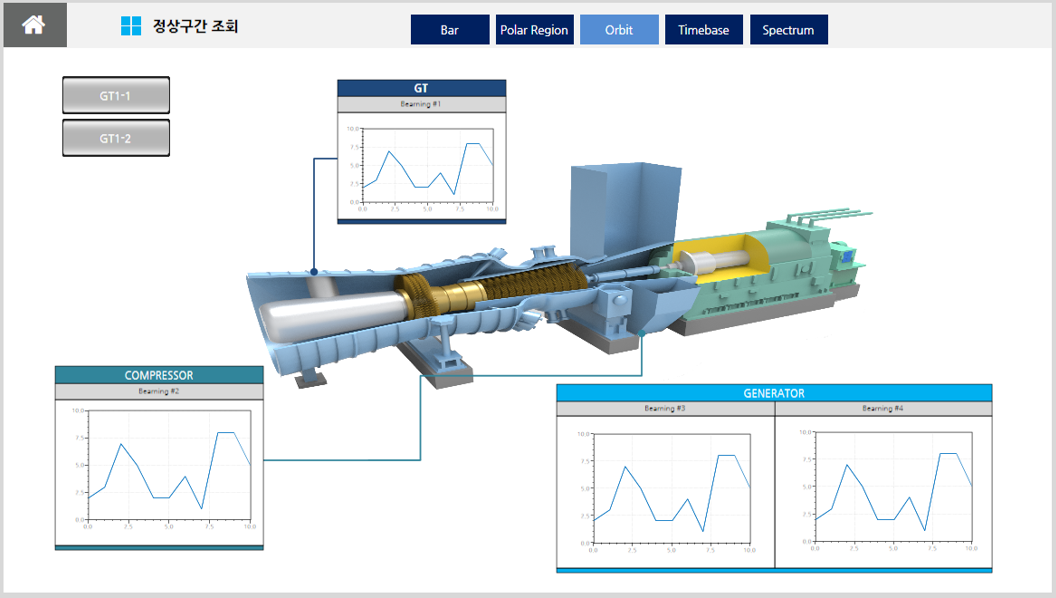Screen dimensions: 1056x598
Task: Open the Timebase tab
Action: coord(704,30)
